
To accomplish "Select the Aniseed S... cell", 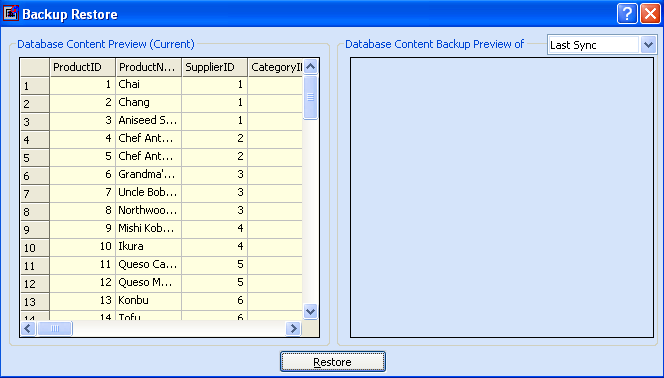I will point(149,121).
